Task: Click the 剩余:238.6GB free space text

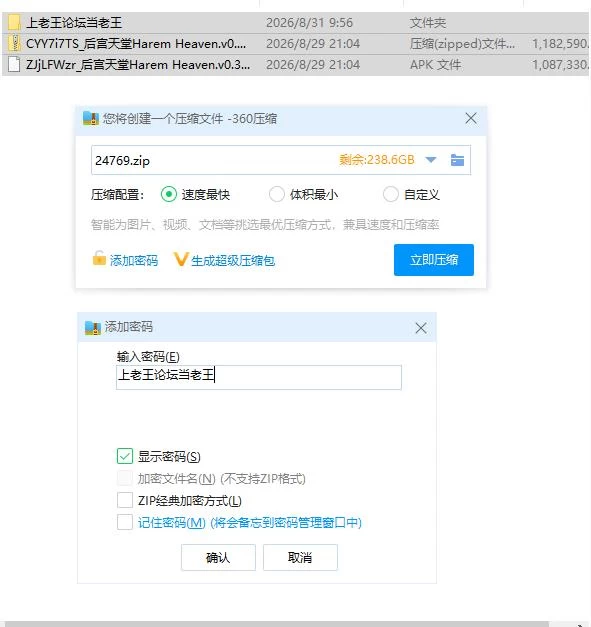Action: click(x=377, y=160)
